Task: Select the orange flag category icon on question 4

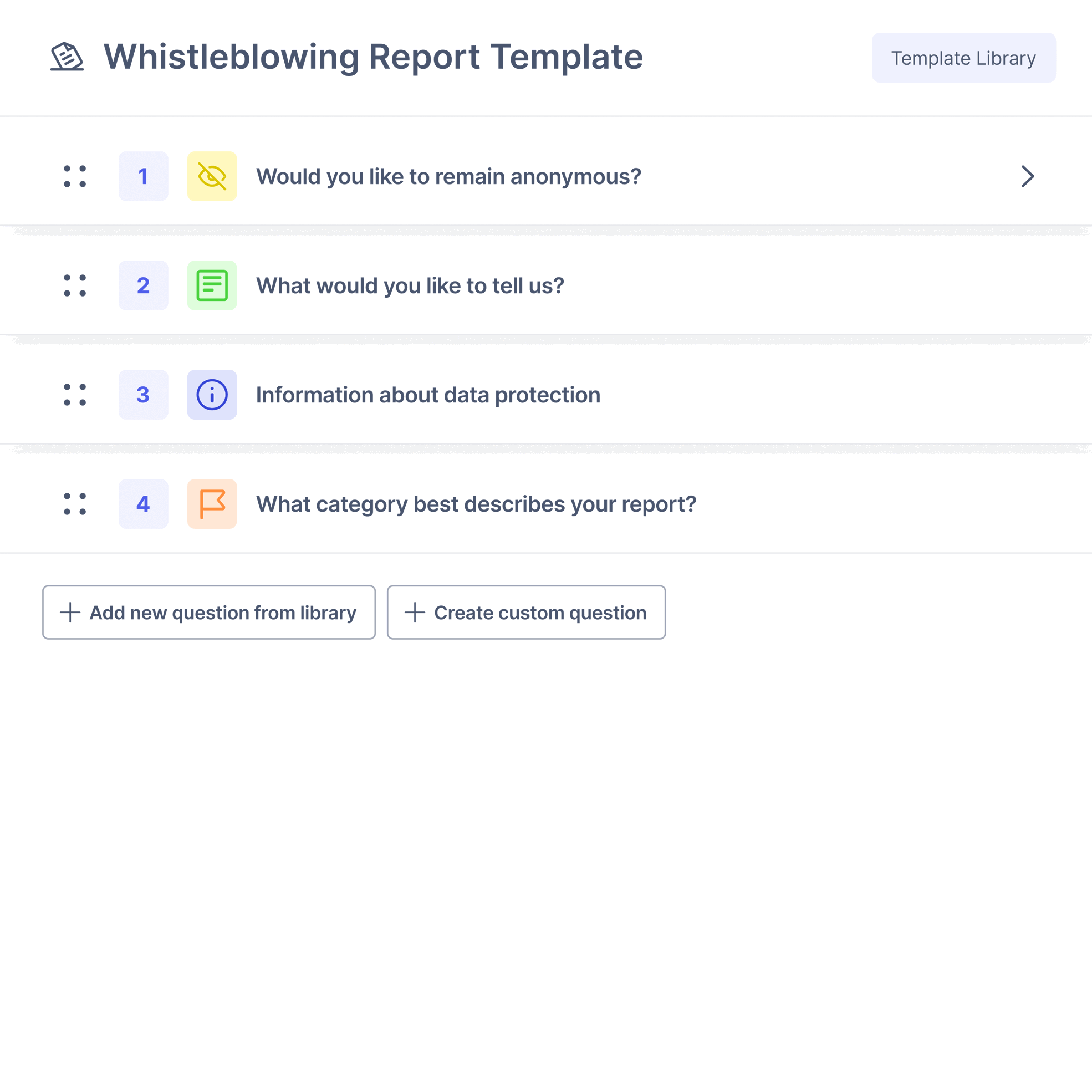Action: click(212, 504)
